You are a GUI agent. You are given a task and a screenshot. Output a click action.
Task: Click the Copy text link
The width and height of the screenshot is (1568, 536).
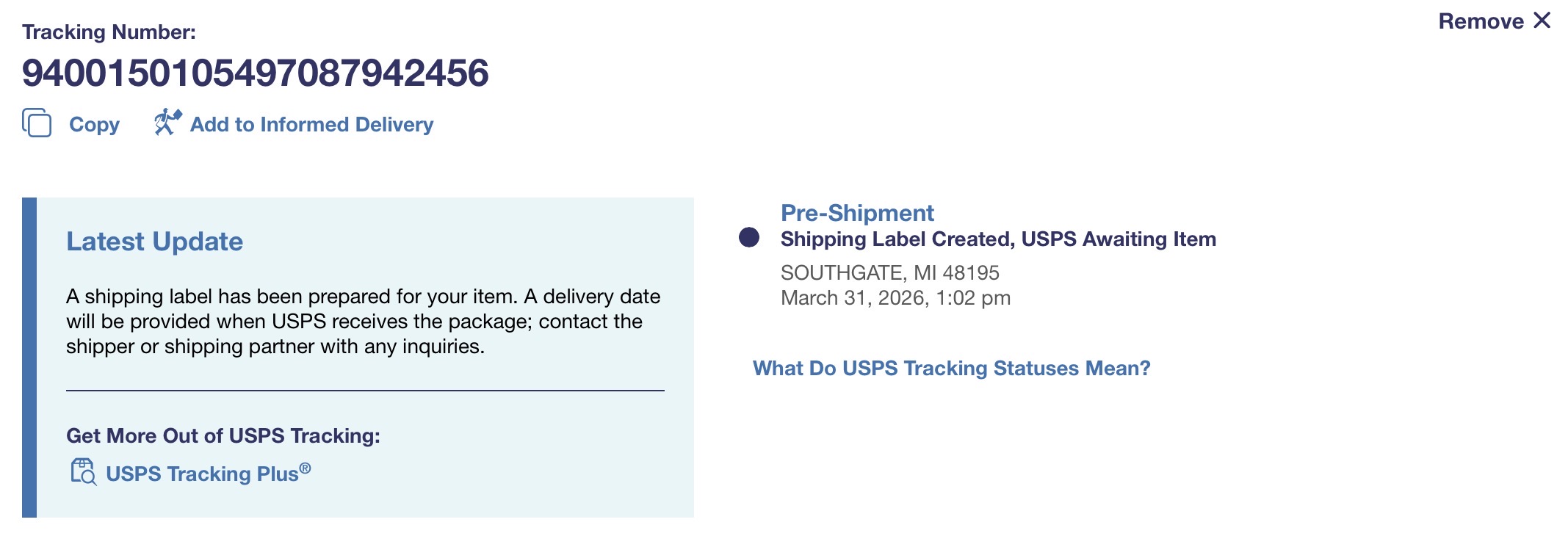pos(94,125)
